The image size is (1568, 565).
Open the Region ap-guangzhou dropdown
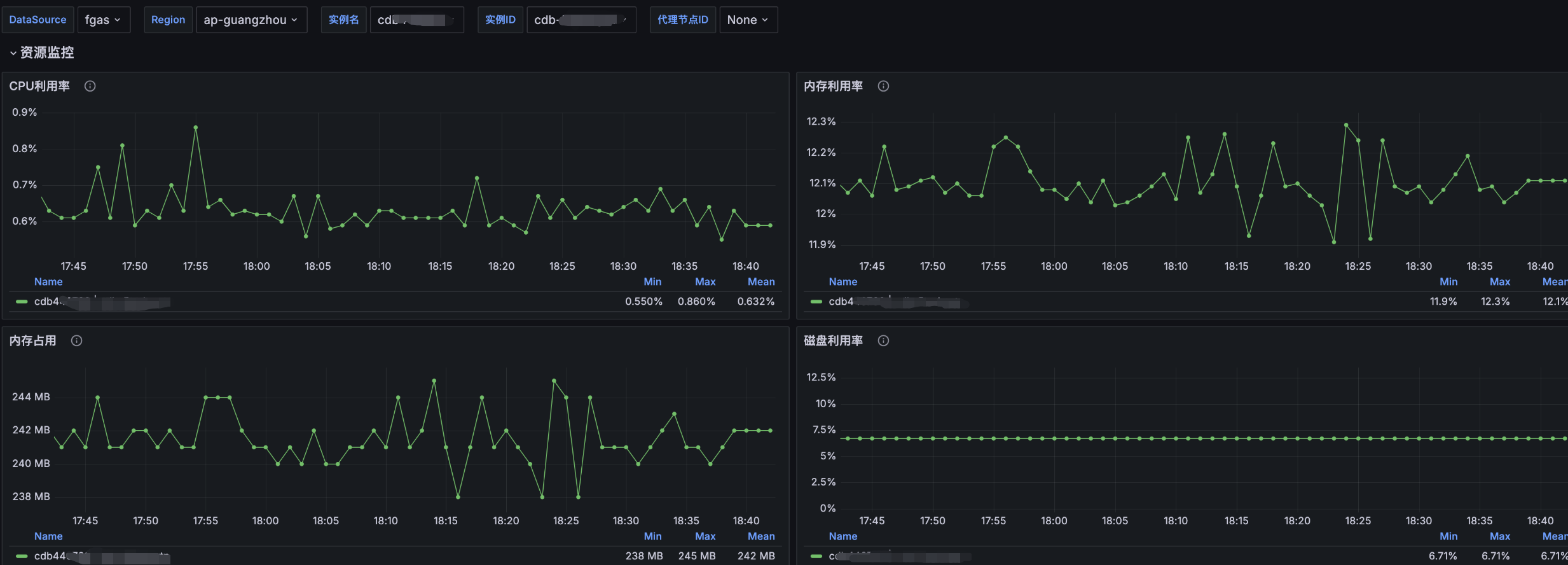pyautogui.click(x=251, y=20)
